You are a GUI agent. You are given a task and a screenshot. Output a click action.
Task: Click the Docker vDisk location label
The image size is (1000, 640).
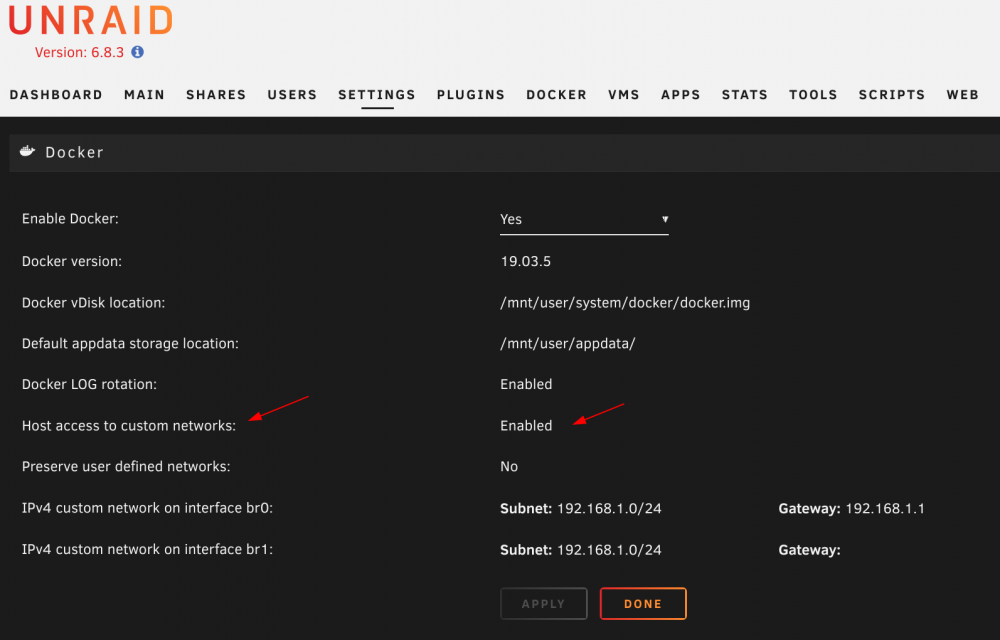[93, 303]
